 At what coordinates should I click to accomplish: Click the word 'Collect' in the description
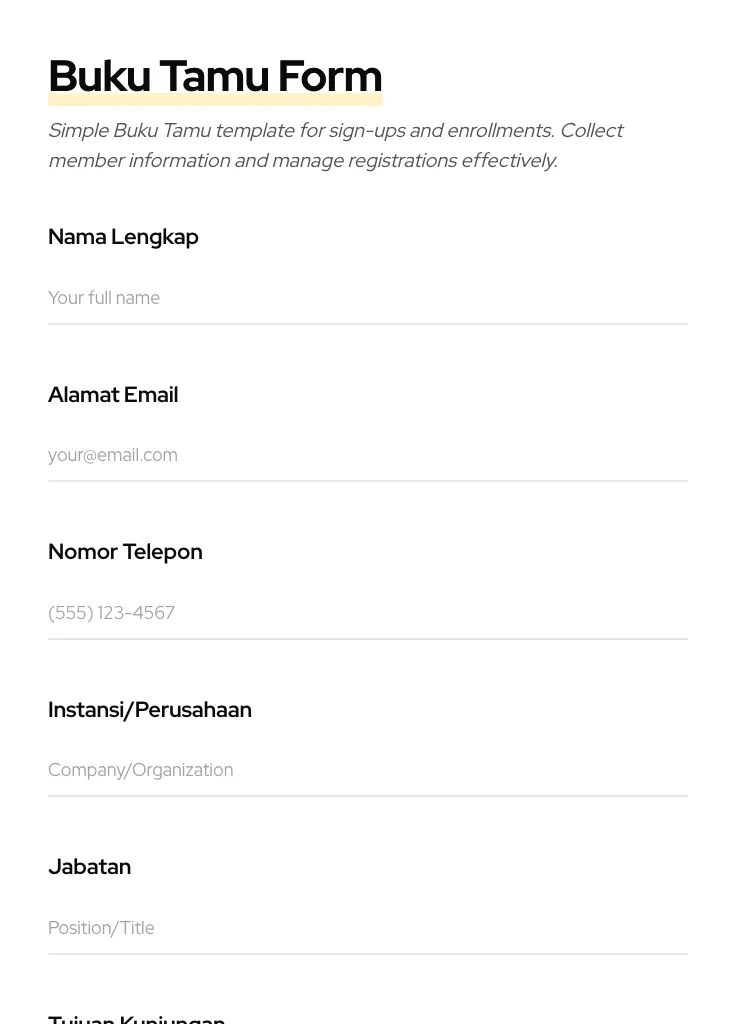[591, 131]
